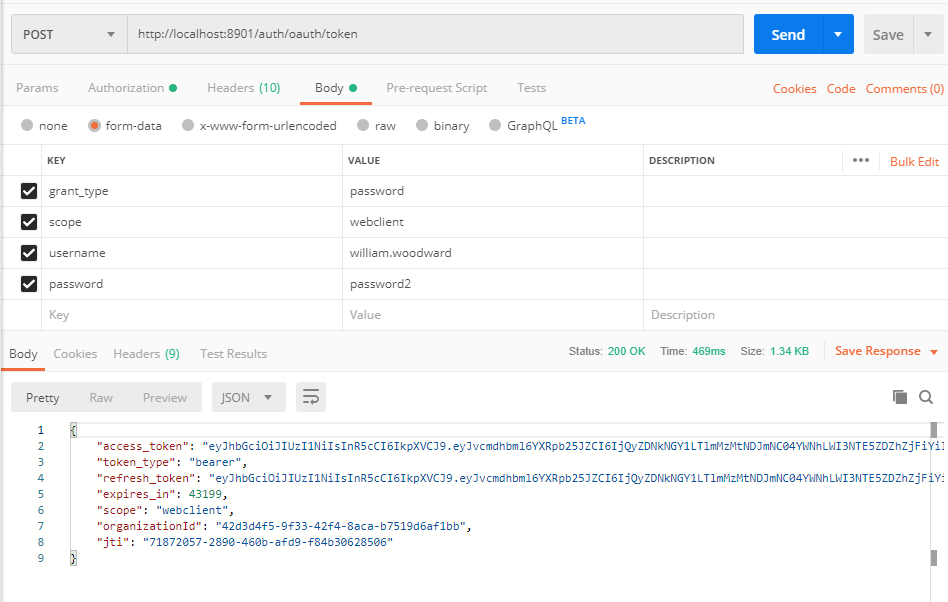The width and height of the screenshot is (948, 602).
Task: Open the response Headers (9) tab
Action: [146, 354]
